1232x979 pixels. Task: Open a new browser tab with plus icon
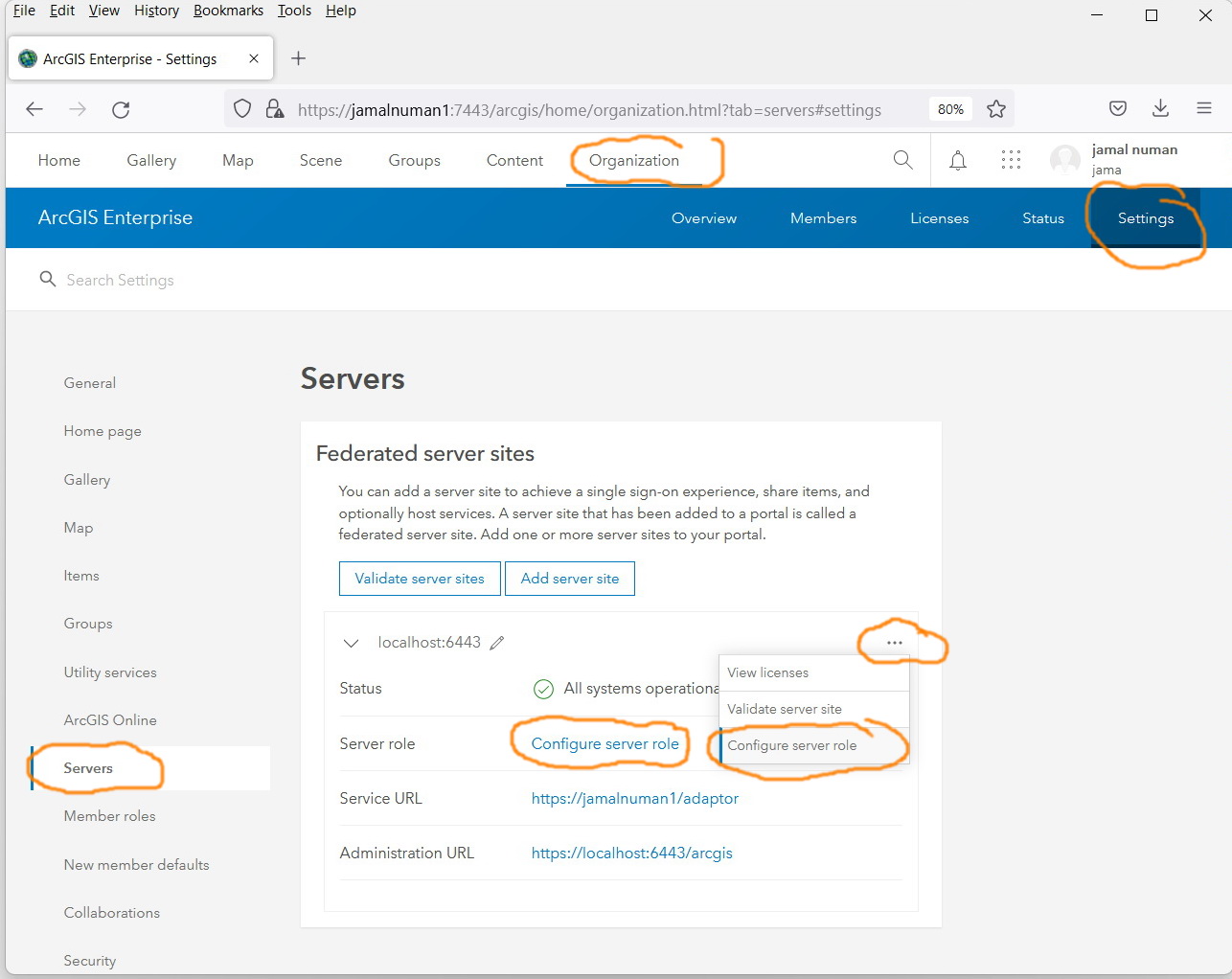pyautogui.click(x=298, y=58)
